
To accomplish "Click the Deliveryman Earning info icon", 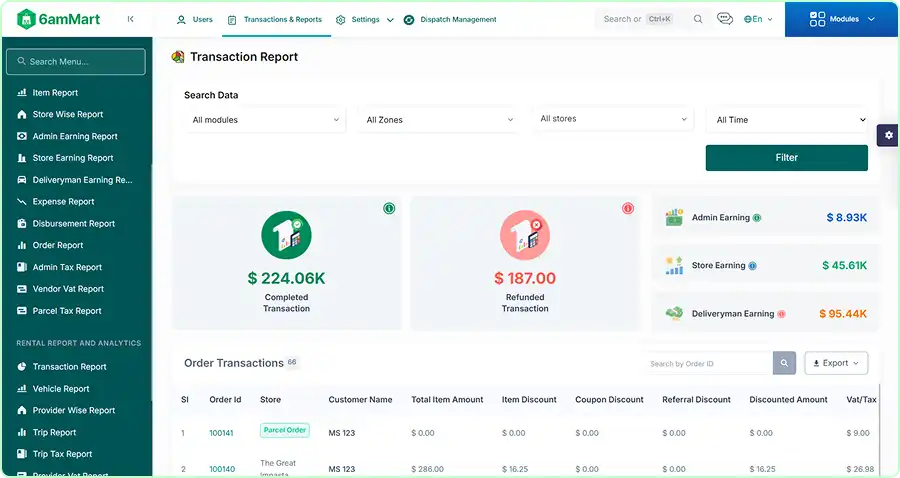I will coord(781,314).
